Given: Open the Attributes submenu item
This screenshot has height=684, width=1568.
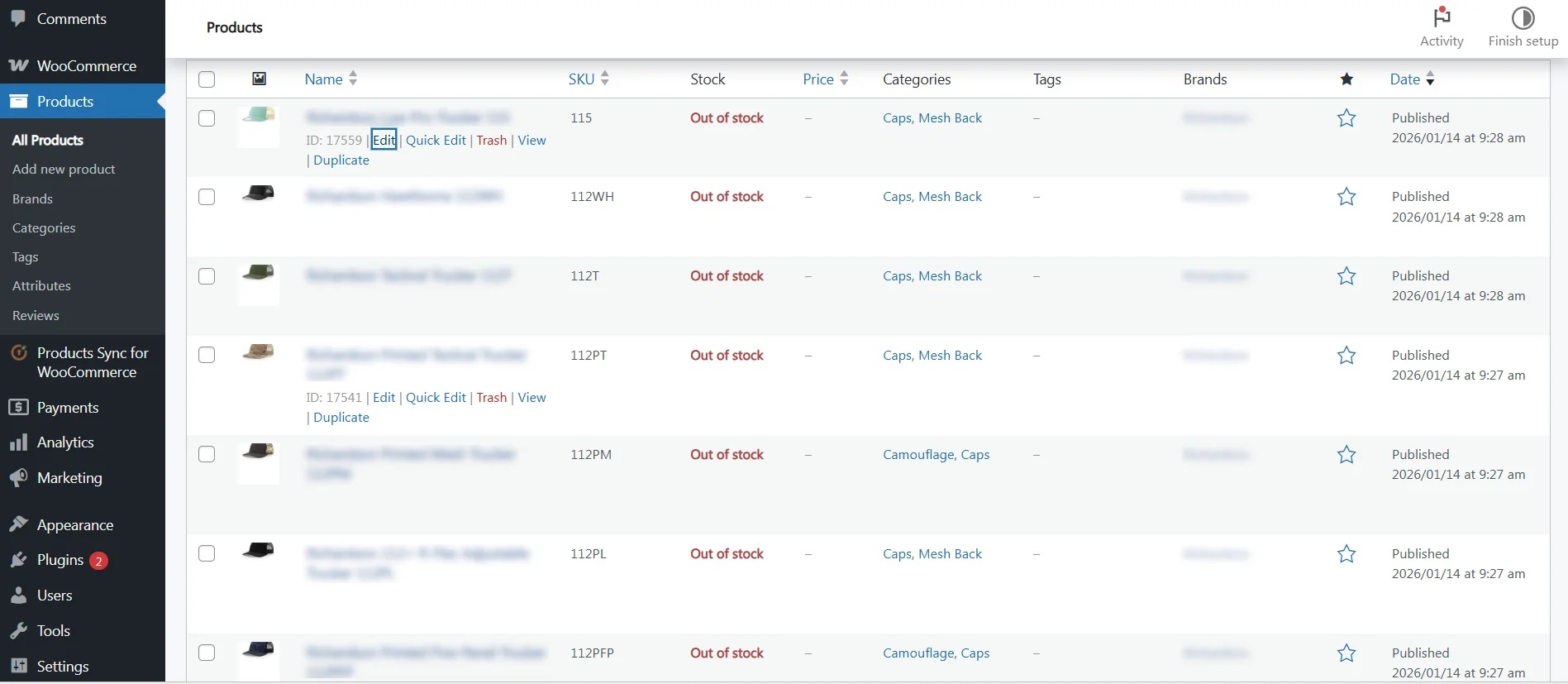Looking at the screenshot, I should [41, 285].
